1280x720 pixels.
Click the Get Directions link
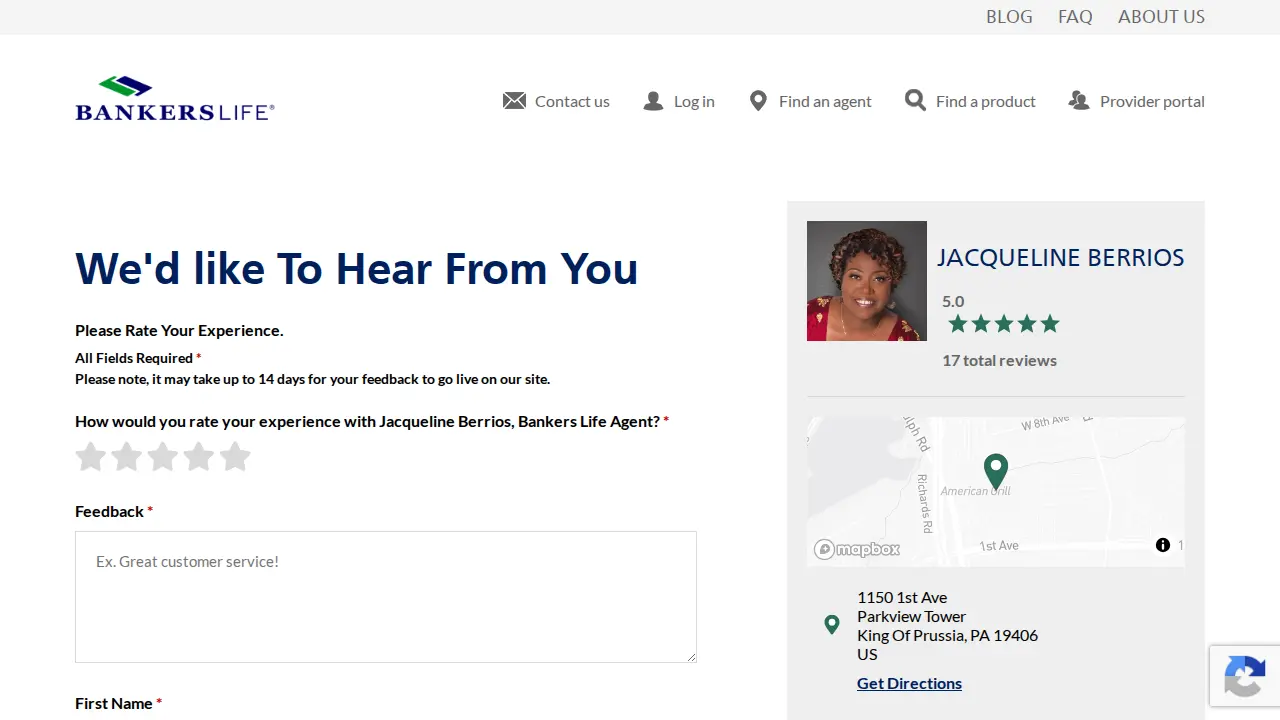click(x=909, y=683)
